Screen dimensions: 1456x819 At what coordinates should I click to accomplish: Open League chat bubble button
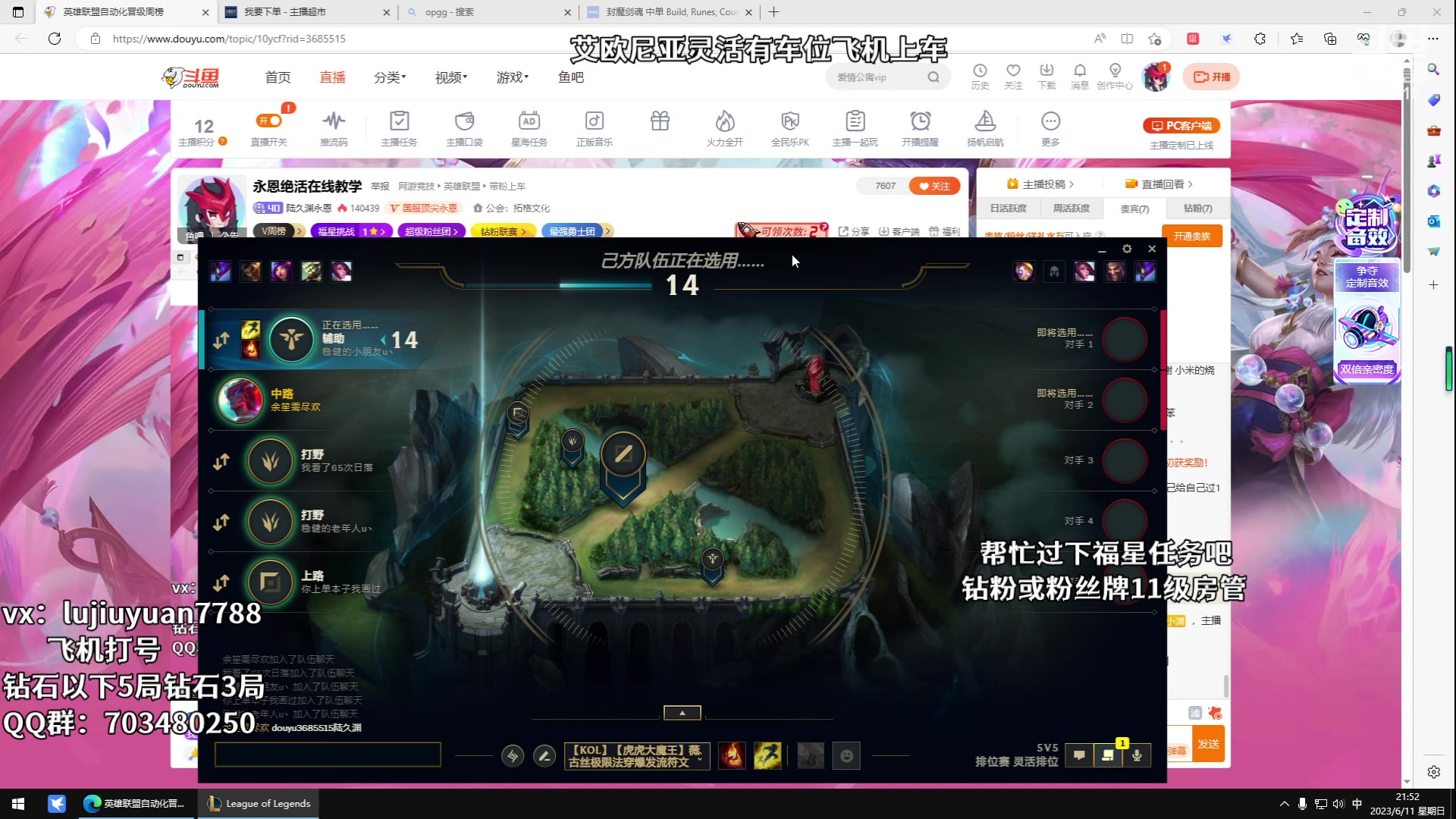(x=1079, y=755)
